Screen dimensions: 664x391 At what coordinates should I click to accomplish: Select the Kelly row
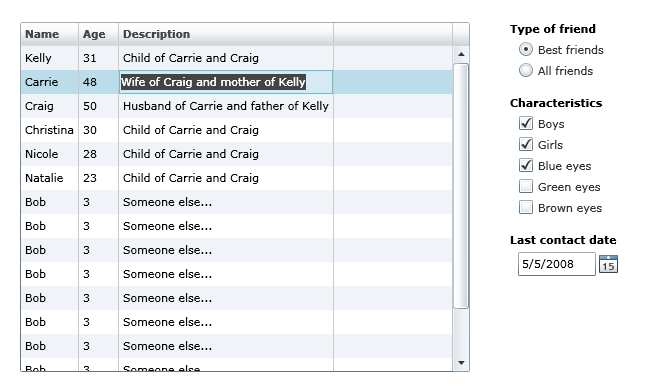pyautogui.click(x=237, y=58)
